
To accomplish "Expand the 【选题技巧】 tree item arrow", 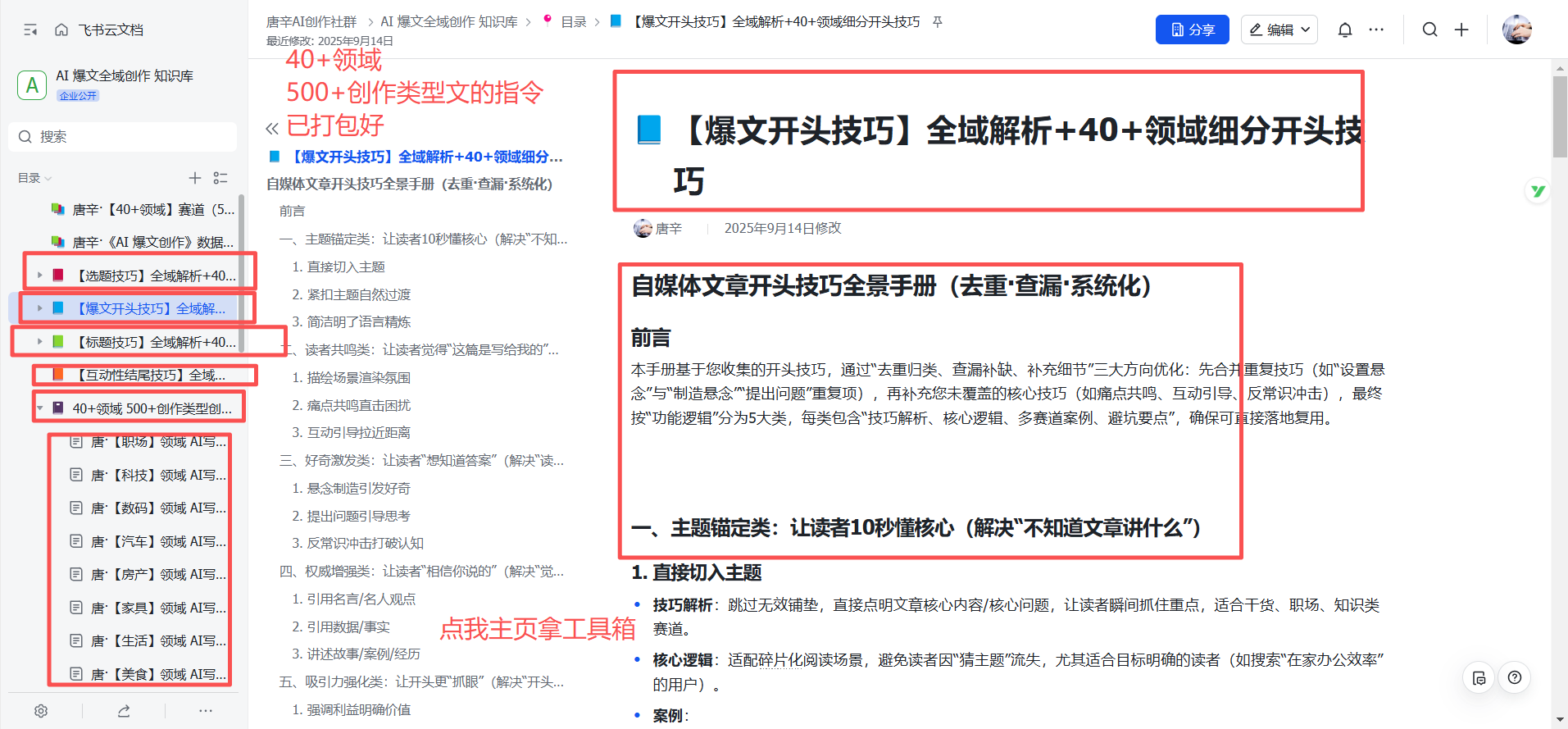I will coord(39,276).
